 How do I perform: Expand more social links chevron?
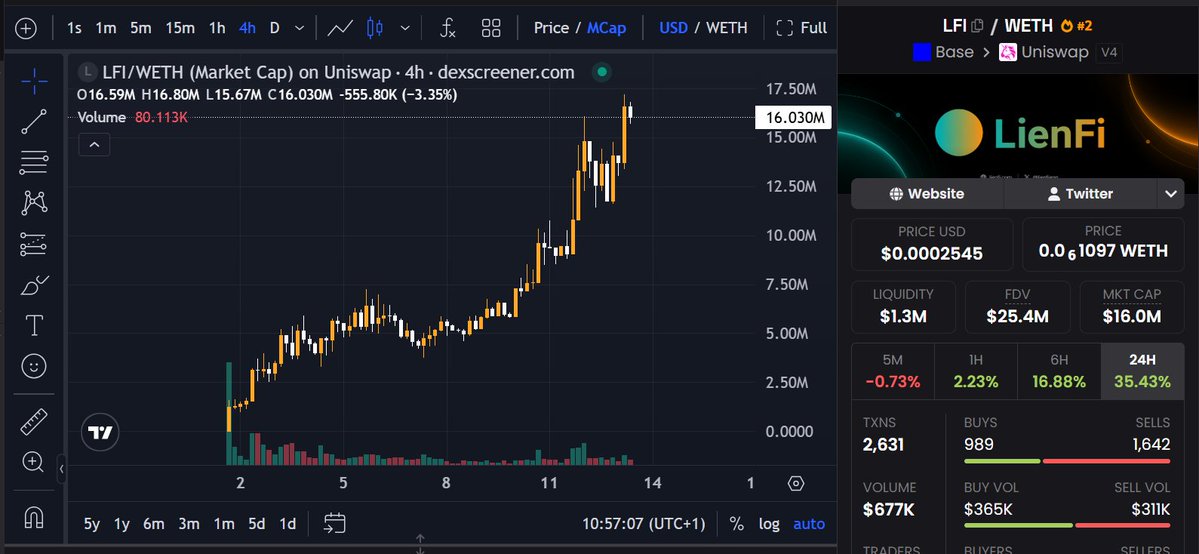(1171, 194)
